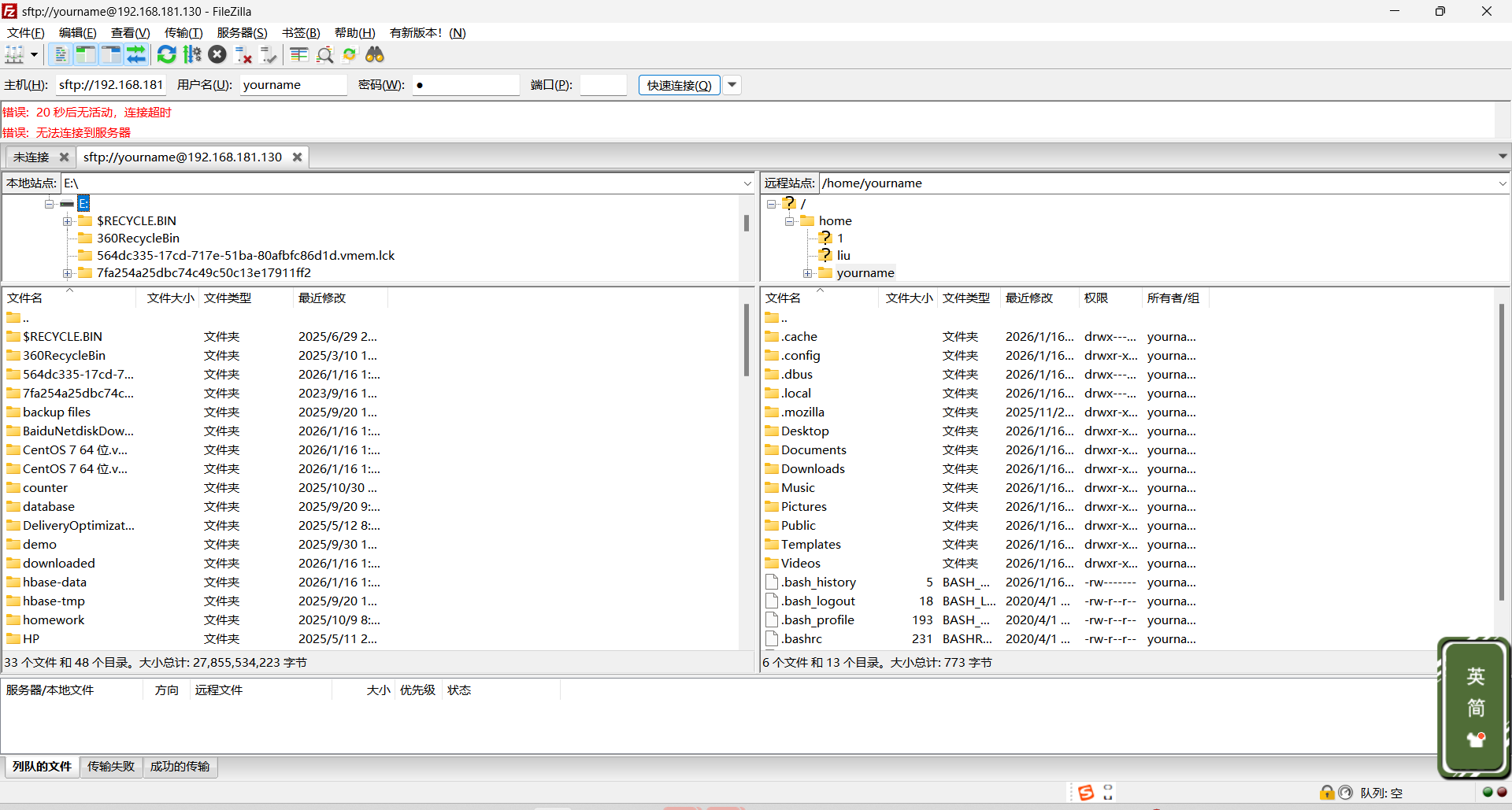The width and height of the screenshot is (1512, 810).
Task: Collapse the remote home tree node
Action: tap(789, 221)
